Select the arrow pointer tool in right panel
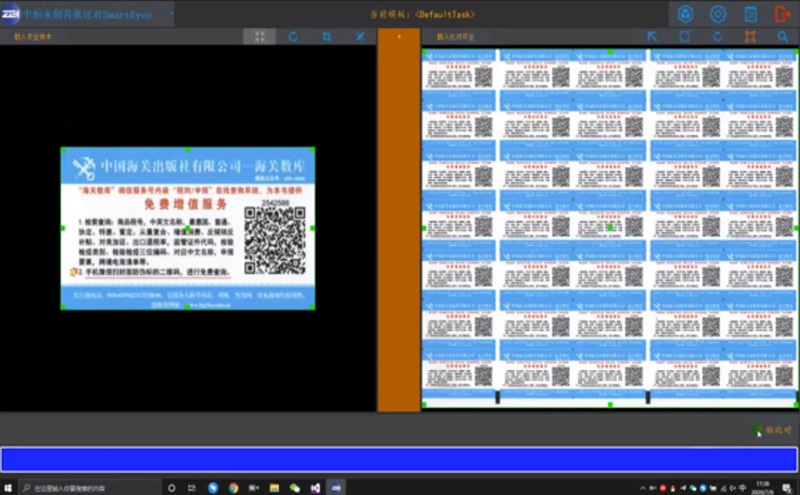This screenshot has height=495, width=800. pos(652,36)
